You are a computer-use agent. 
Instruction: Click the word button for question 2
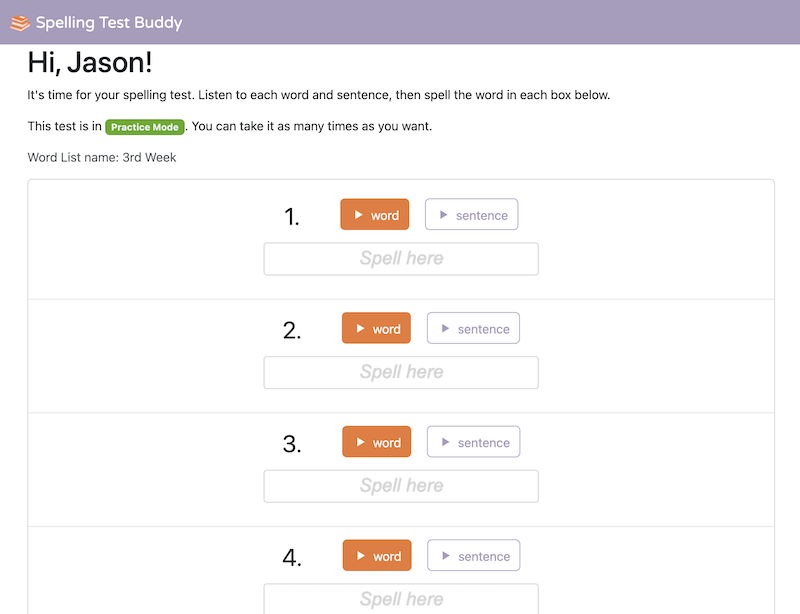[376, 328]
